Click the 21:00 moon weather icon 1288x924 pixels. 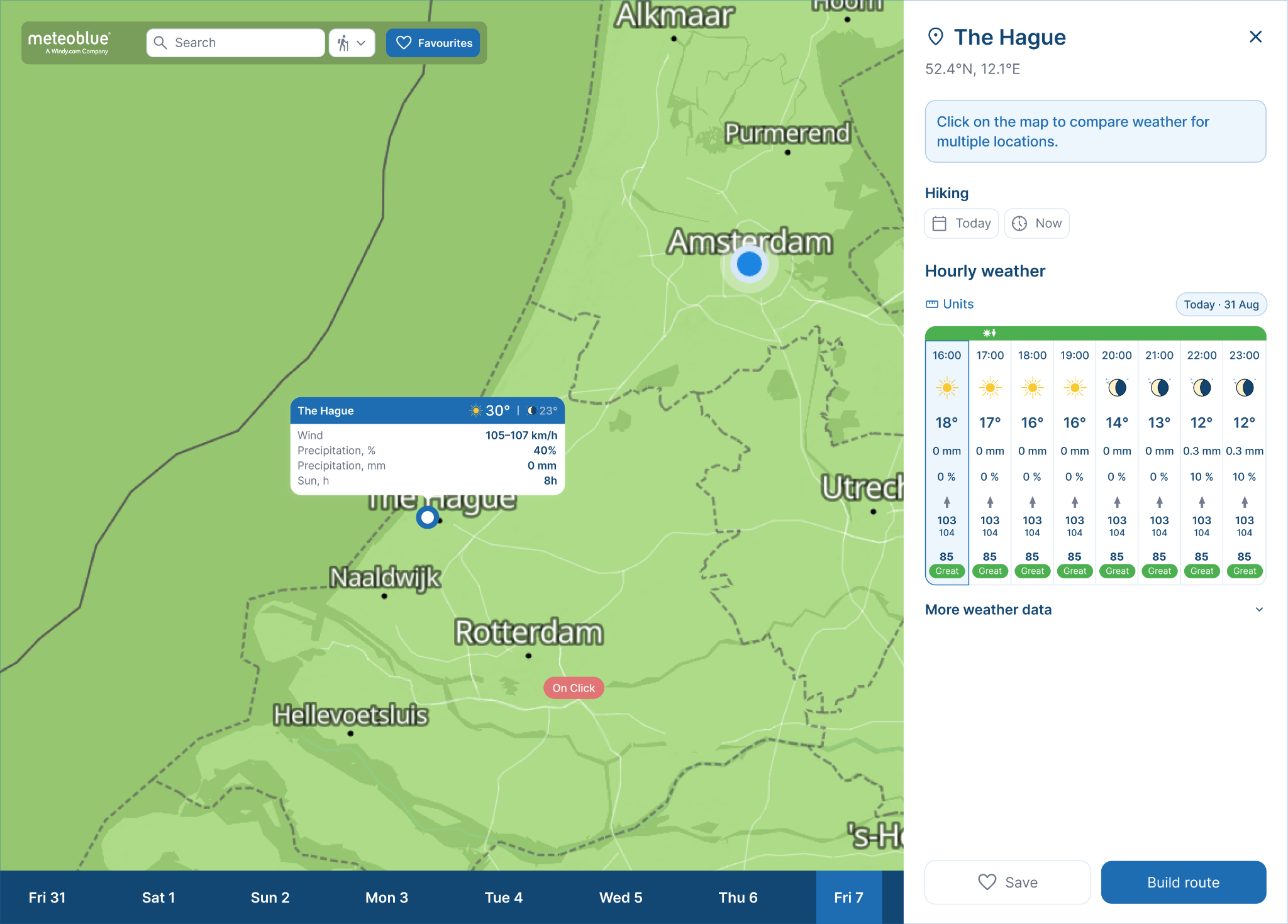1159,388
